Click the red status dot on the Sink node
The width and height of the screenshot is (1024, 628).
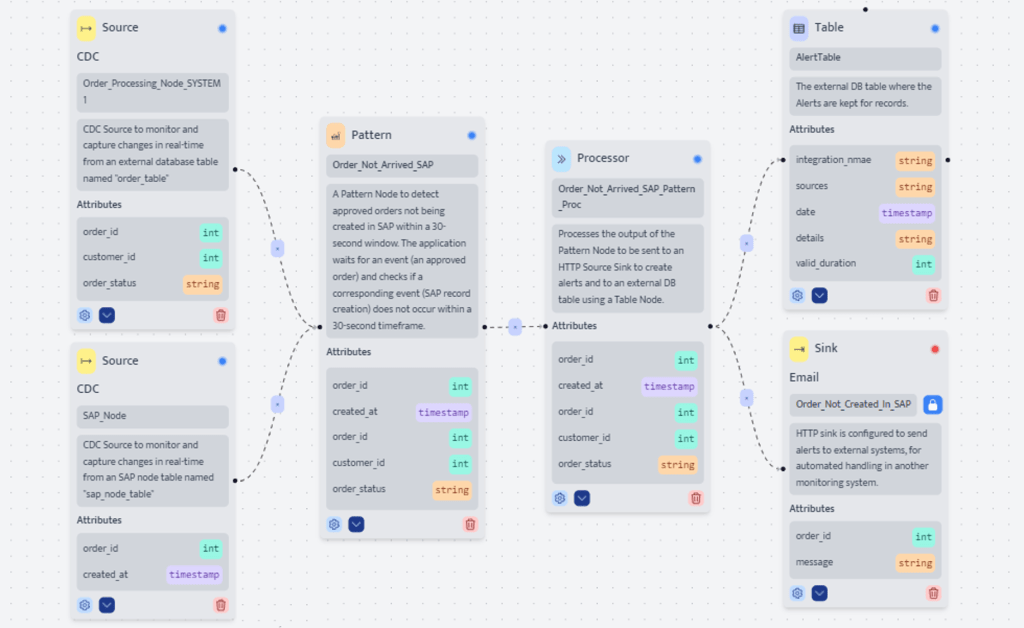[x=933, y=348]
